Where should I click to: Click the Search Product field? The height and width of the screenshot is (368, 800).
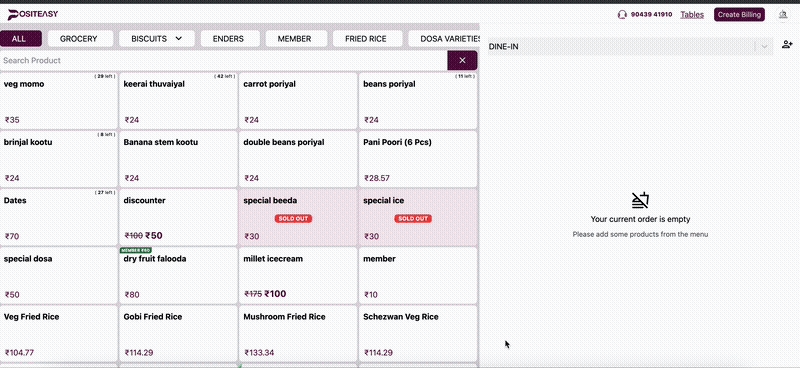pos(223,60)
